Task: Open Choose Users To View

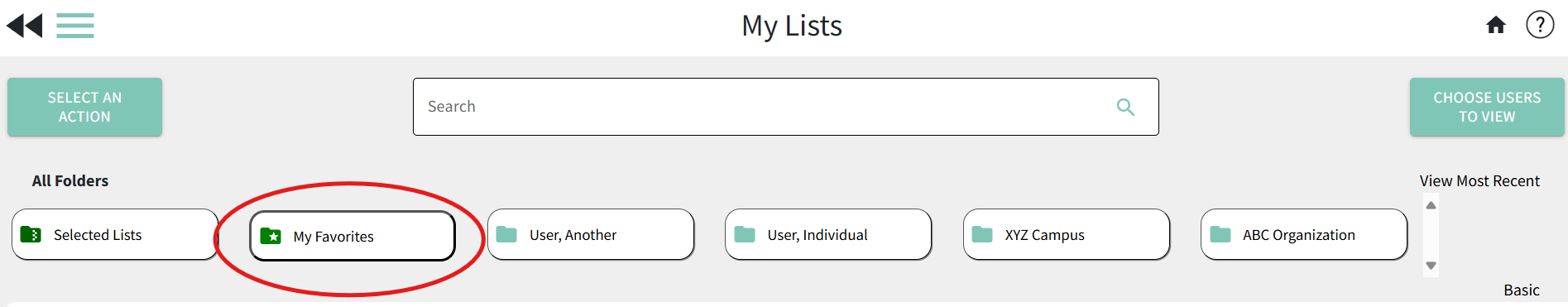Action: pyautogui.click(x=1487, y=107)
